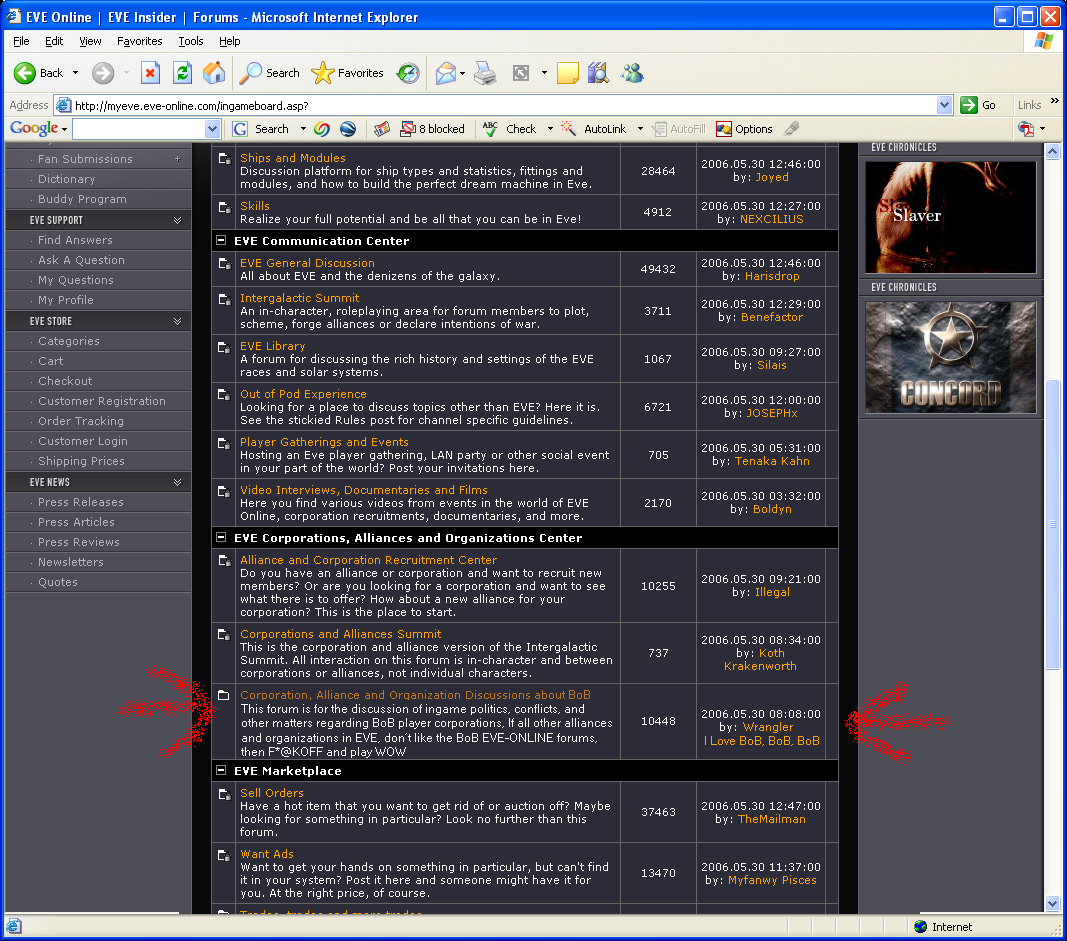Image resolution: width=1067 pixels, height=941 pixels.
Task: Open the Research book icon
Action: pyautogui.click(x=598, y=73)
